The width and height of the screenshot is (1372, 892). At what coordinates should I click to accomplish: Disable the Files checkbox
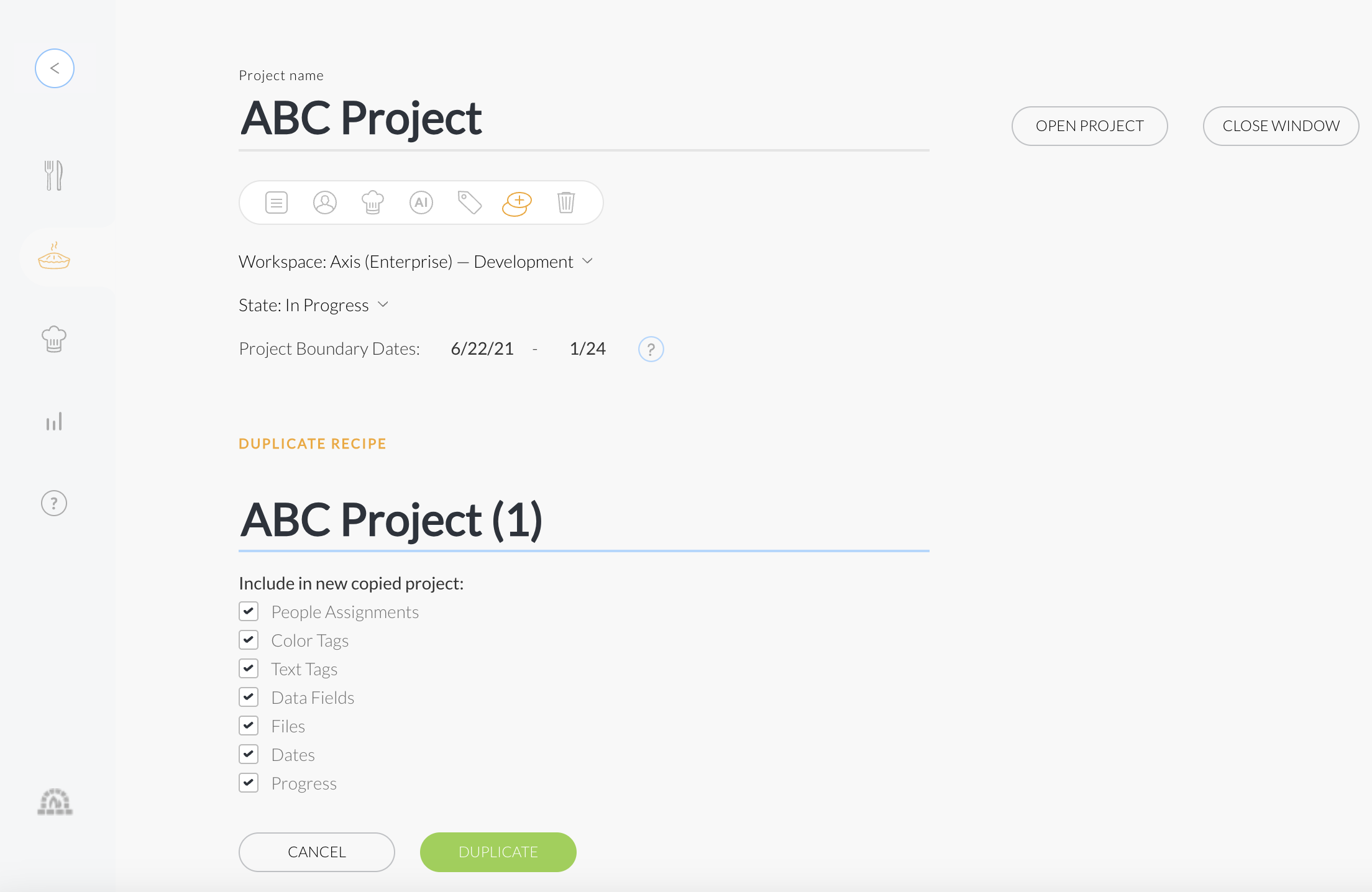pyautogui.click(x=249, y=726)
